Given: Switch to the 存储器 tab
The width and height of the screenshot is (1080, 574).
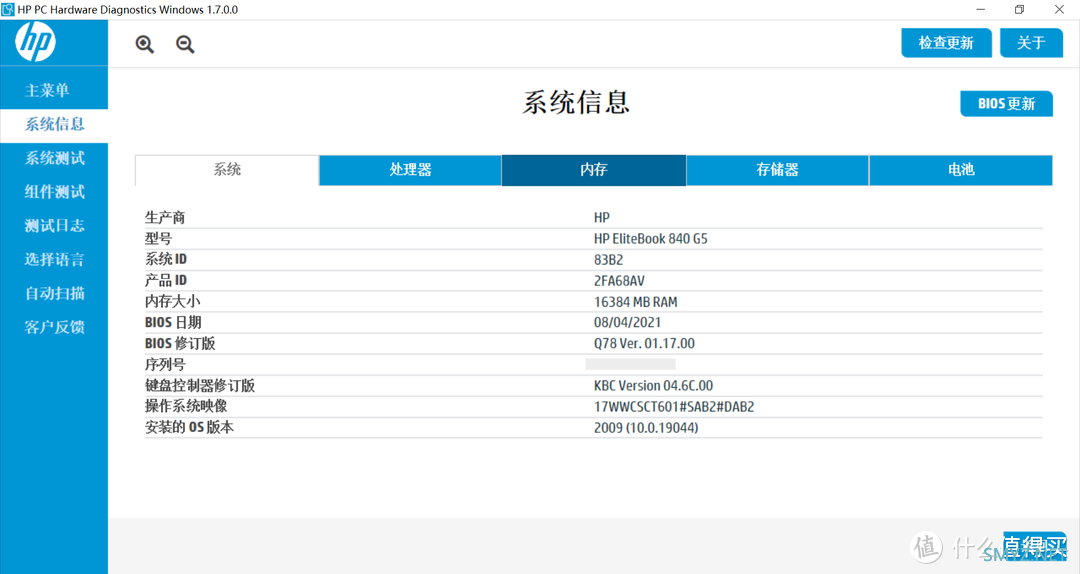Looking at the screenshot, I should pos(778,170).
